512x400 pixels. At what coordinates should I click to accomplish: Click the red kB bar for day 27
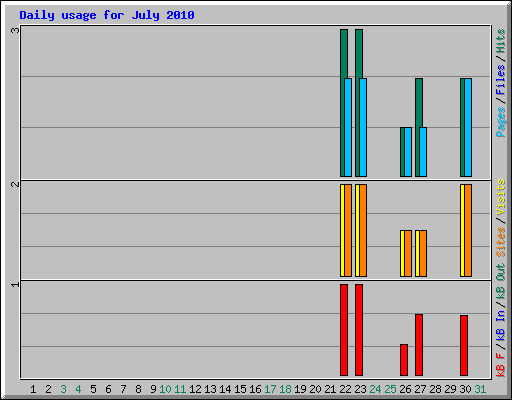[419, 345]
